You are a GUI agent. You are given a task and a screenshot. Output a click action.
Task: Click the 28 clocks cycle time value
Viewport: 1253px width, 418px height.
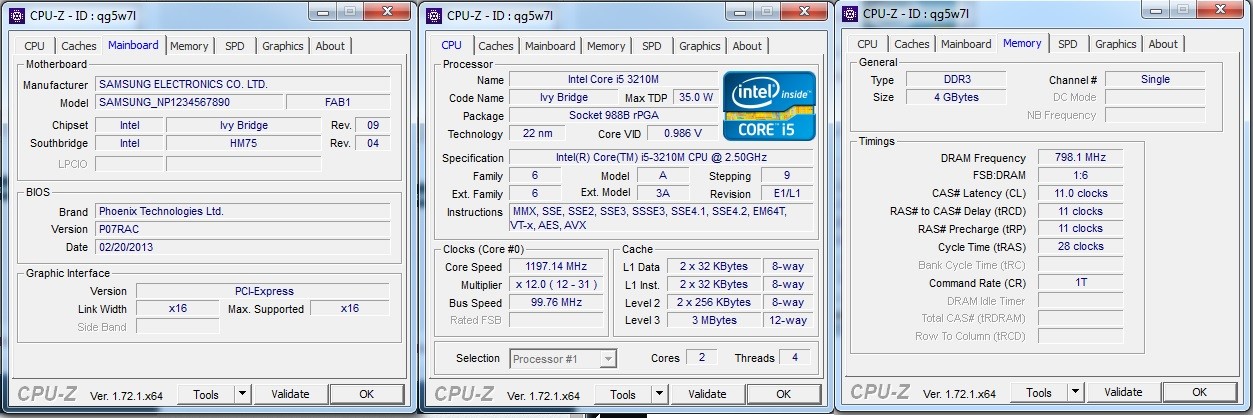point(1080,246)
